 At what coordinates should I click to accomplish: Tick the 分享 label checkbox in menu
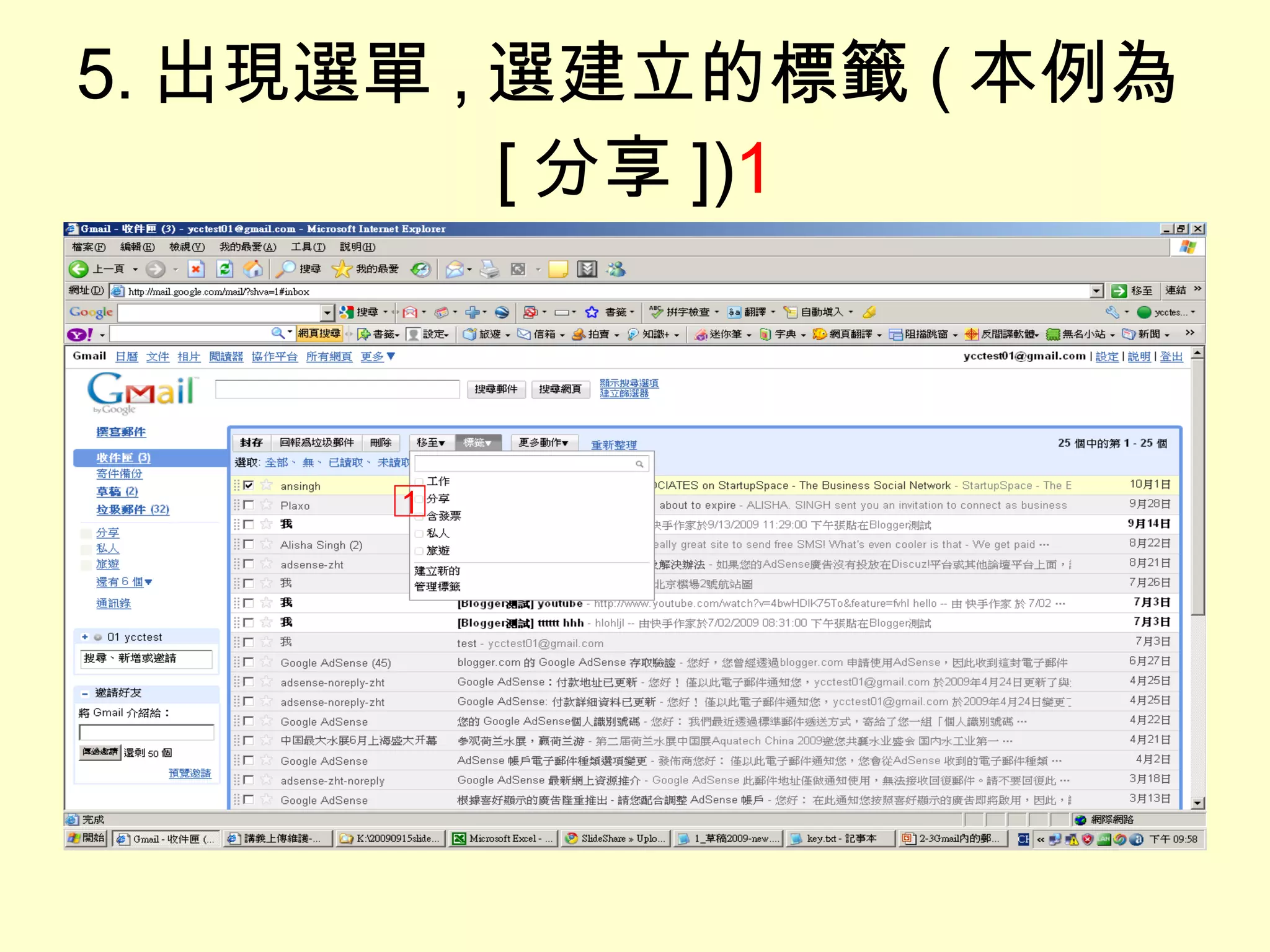(x=419, y=499)
